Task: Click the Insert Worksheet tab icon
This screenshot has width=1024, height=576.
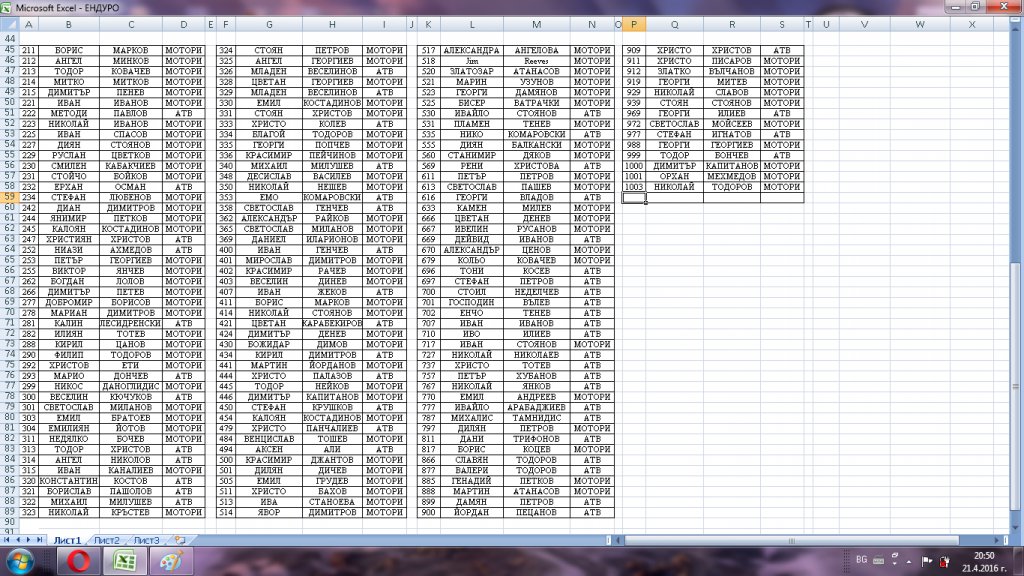Action: coord(180,540)
